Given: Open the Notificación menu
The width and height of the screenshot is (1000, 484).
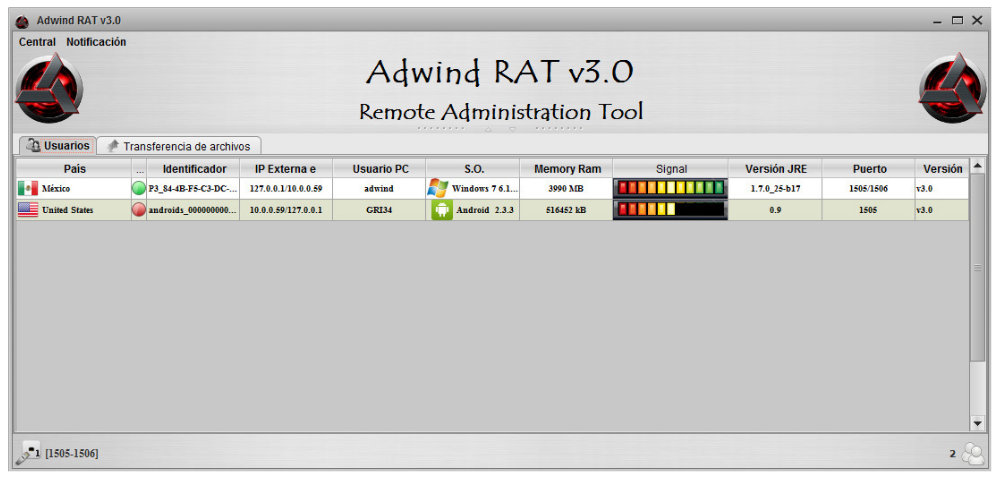Looking at the screenshot, I should click(96, 42).
